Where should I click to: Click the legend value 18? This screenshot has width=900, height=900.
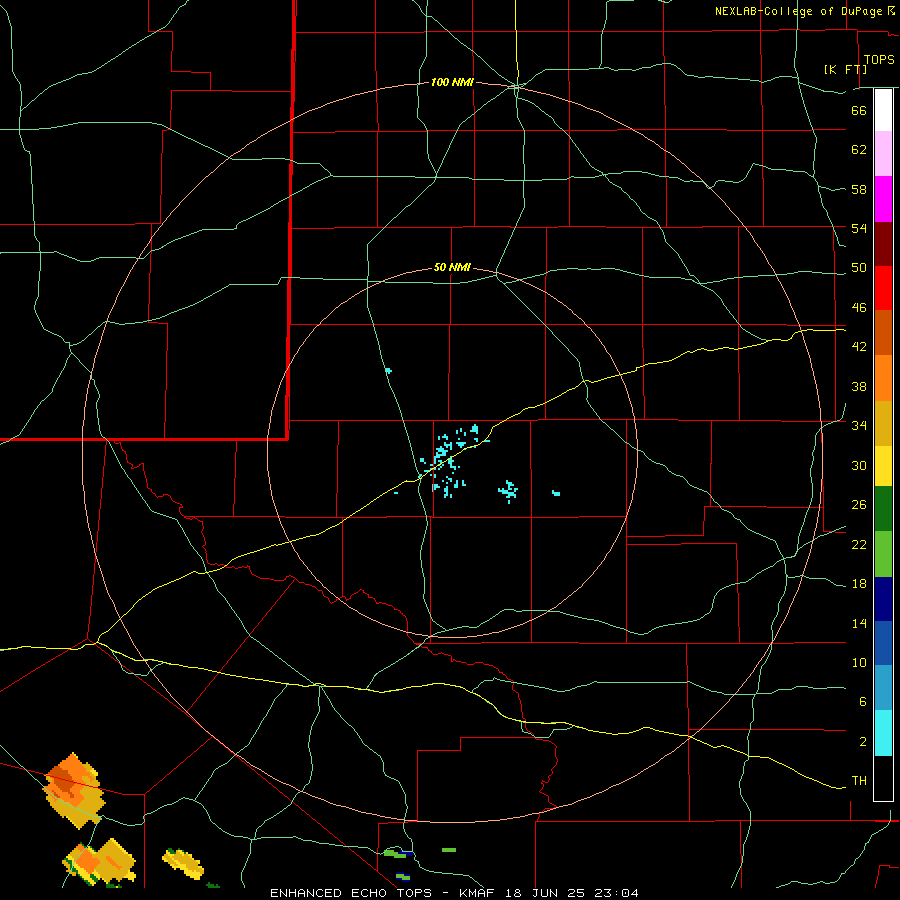tap(859, 584)
